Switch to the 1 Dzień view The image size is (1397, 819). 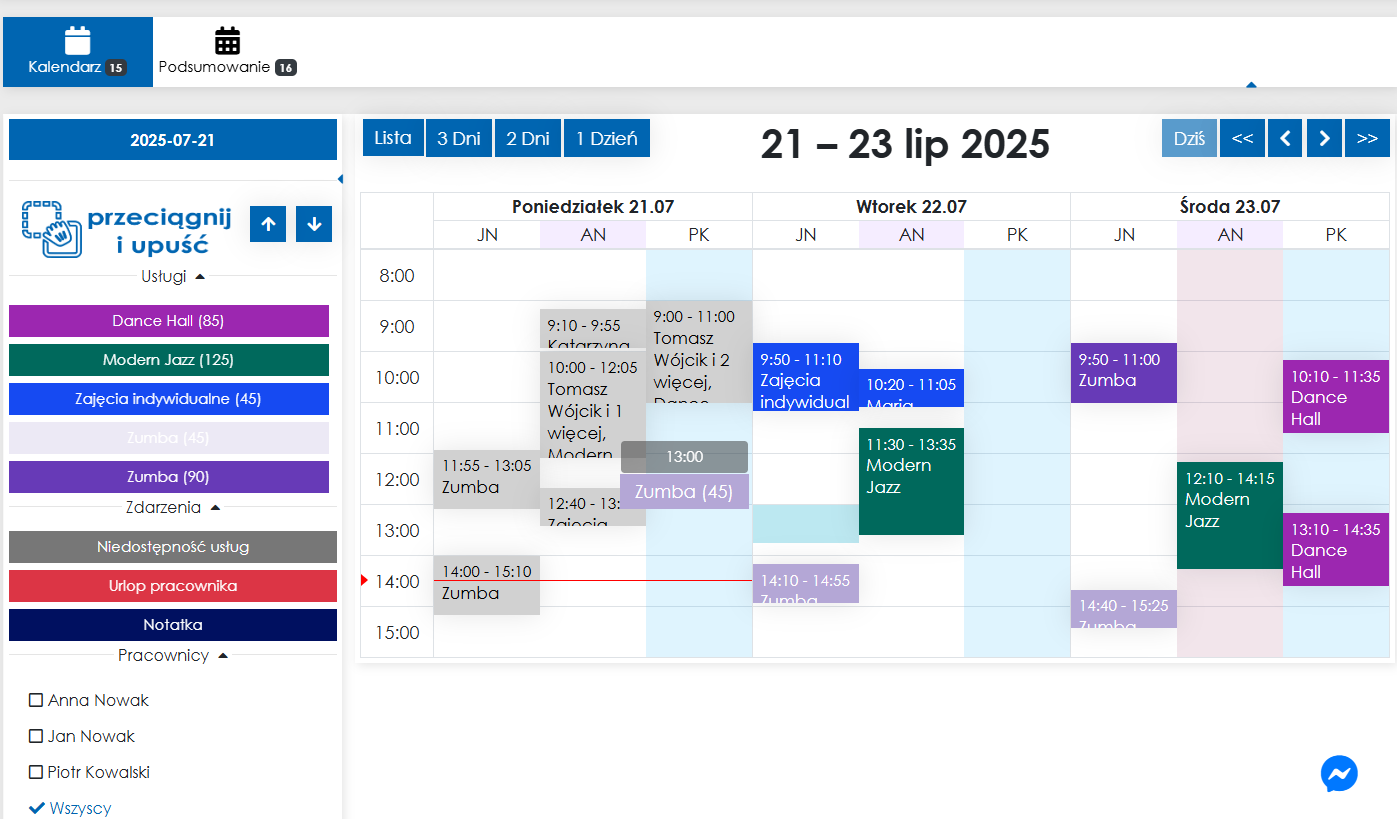[607, 138]
